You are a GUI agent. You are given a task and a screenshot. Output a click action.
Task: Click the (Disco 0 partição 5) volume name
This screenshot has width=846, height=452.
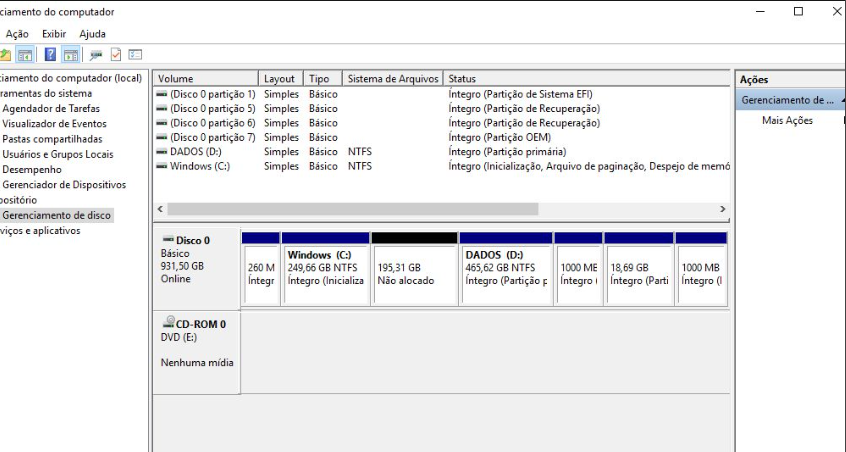point(213,108)
